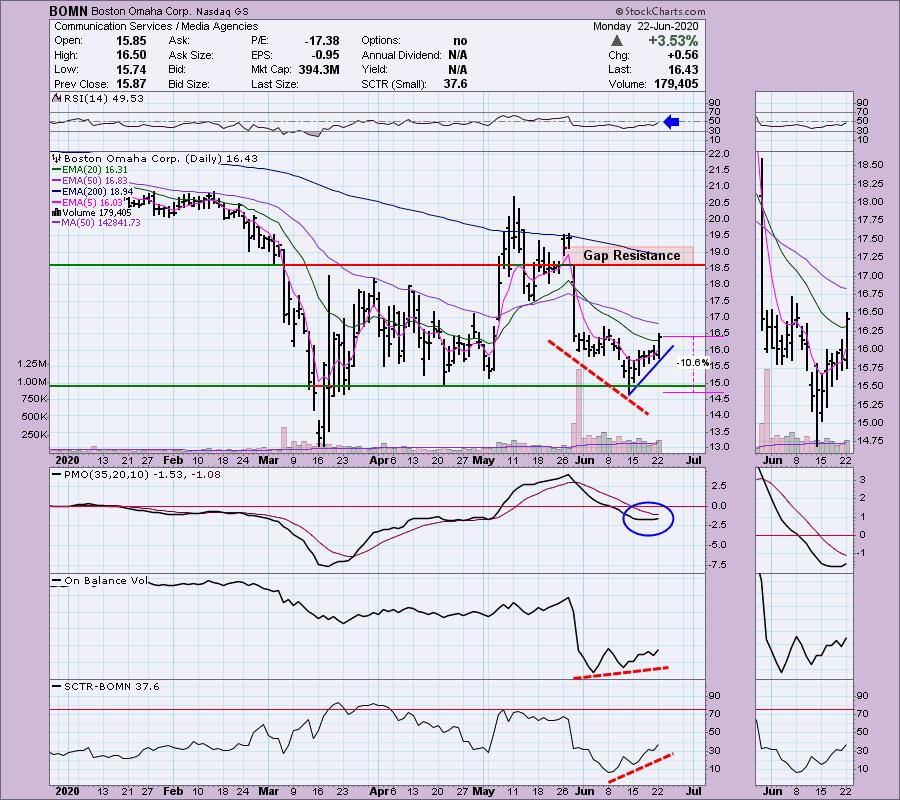Click the EMA(20) 16.31 legend entry
900x800 pixels.
[x=90, y=170]
